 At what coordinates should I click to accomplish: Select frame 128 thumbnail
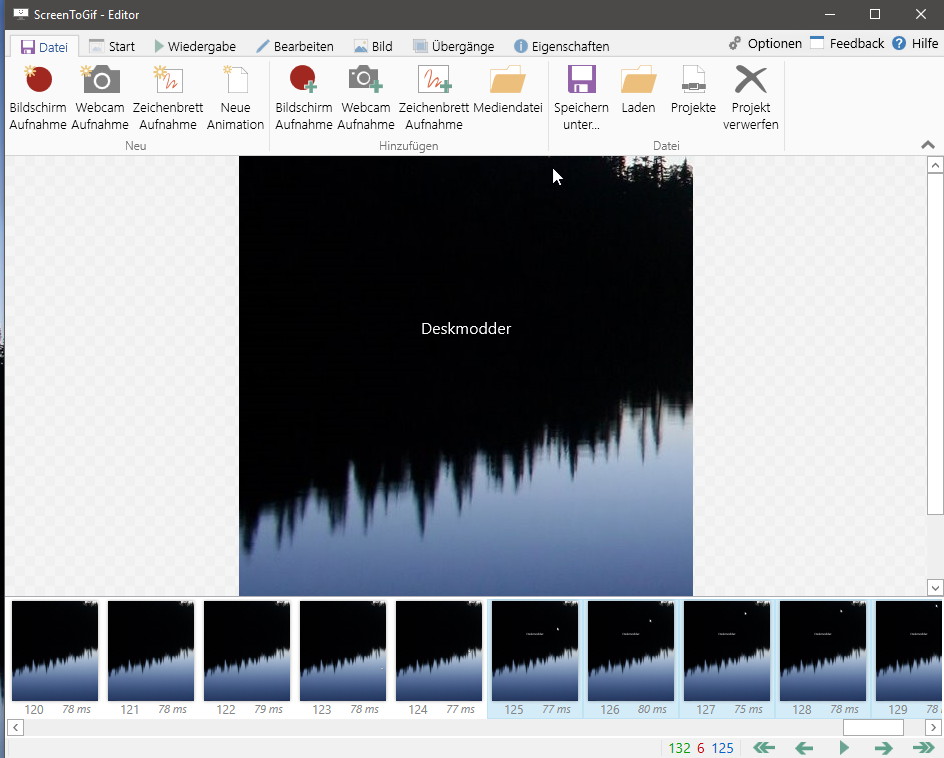pyautogui.click(x=823, y=651)
